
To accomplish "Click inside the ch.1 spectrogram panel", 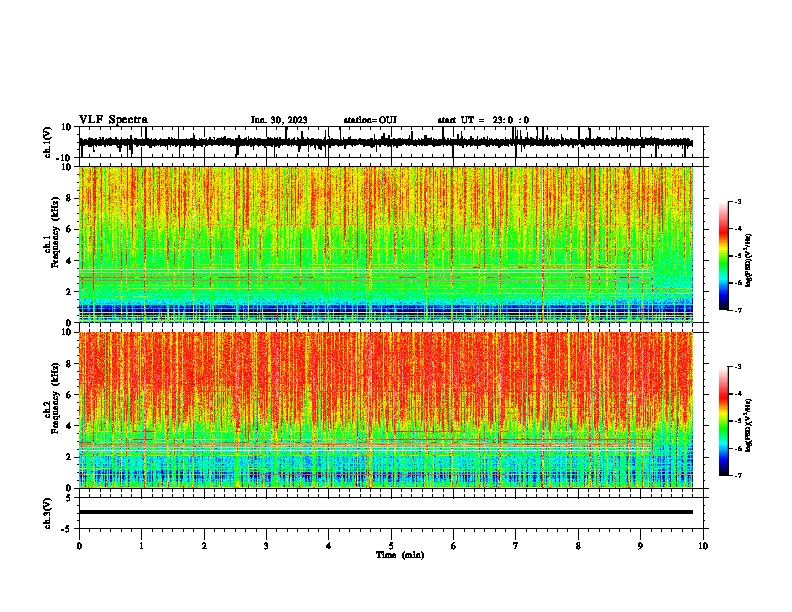I will 386,244.
